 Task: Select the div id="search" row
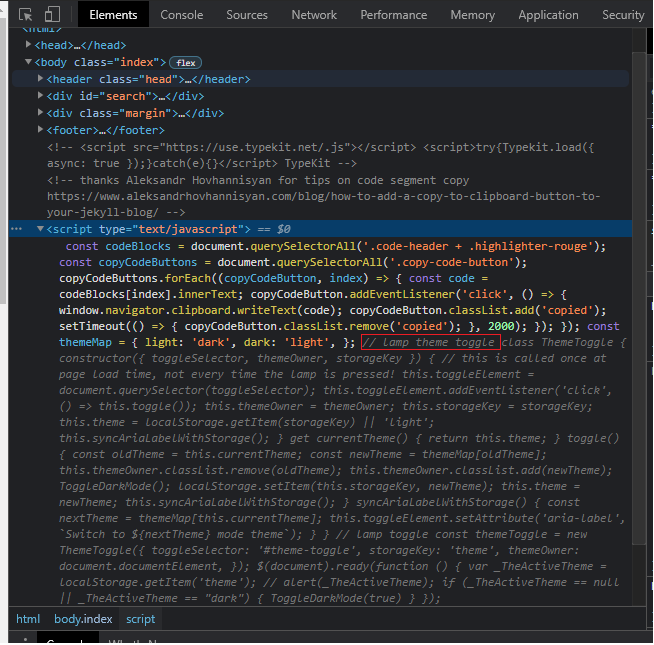tap(320, 96)
